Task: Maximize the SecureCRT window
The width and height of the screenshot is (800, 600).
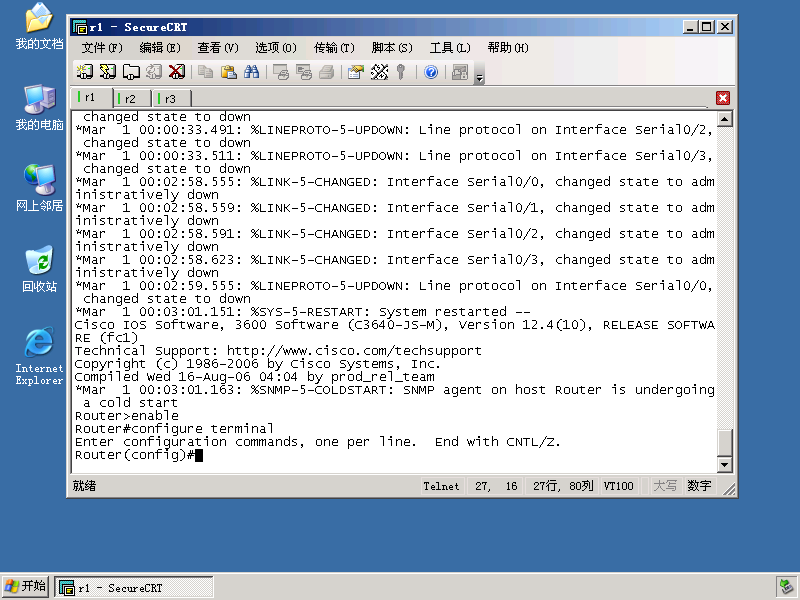Action: [707, 27]
